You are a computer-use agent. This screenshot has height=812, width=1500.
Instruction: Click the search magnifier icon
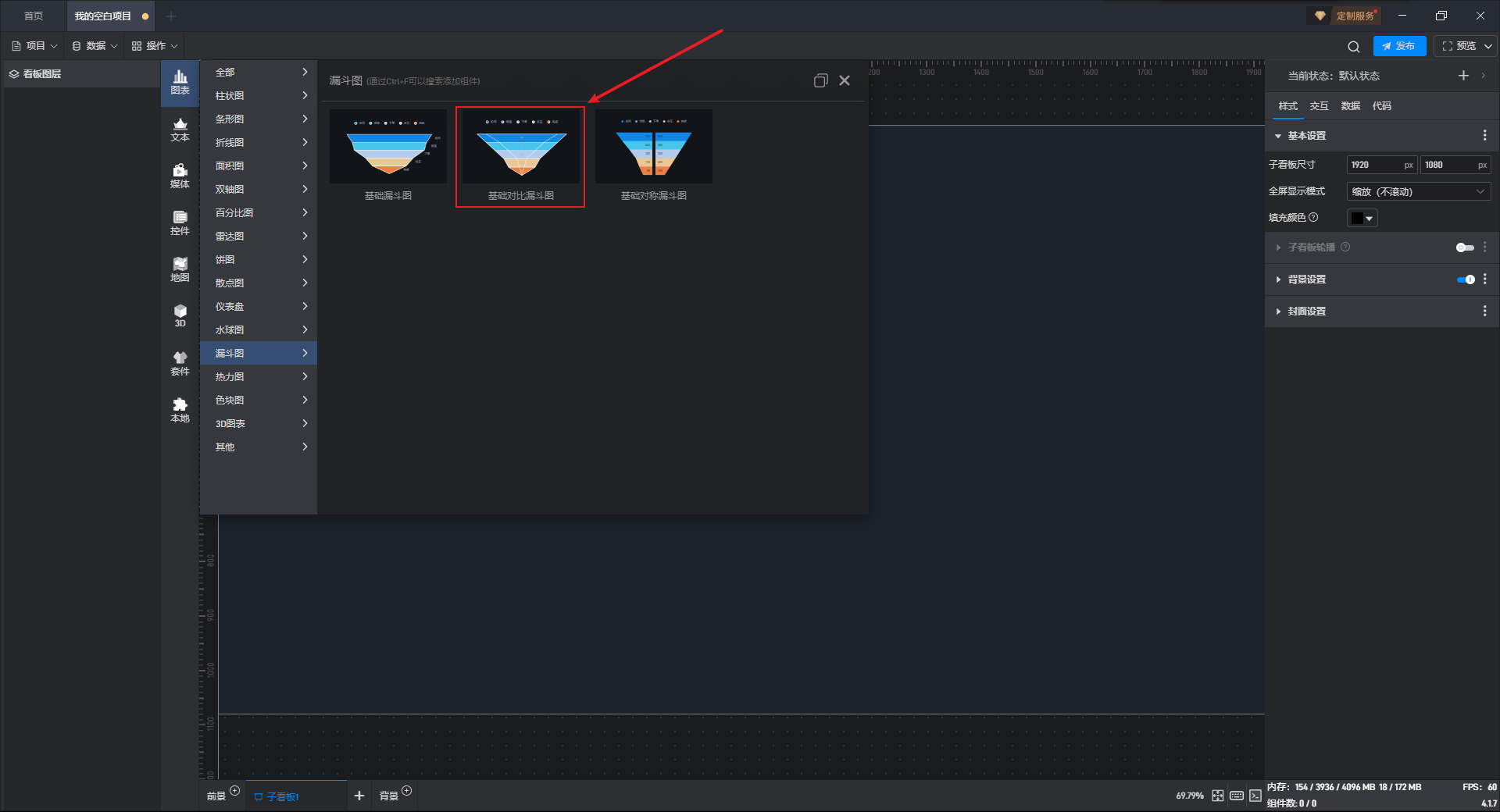coord(1354,47)
